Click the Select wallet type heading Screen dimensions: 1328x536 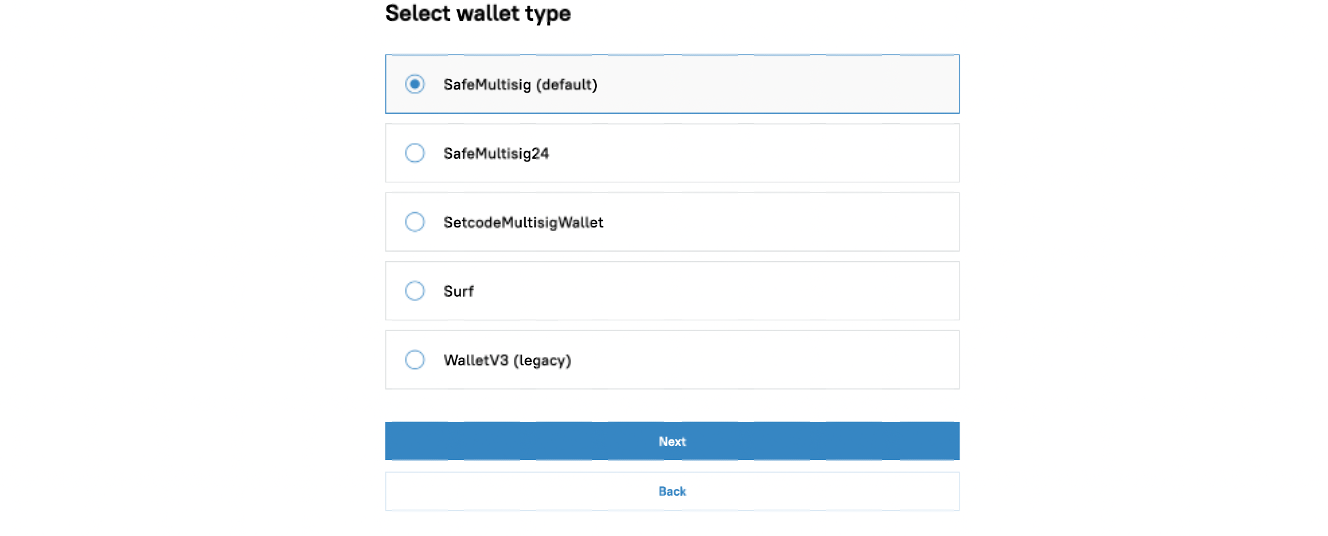[478, 14]
